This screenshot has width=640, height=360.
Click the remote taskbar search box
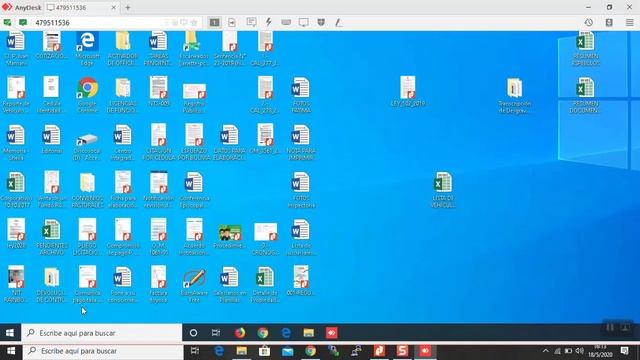(x=102, y=333)
